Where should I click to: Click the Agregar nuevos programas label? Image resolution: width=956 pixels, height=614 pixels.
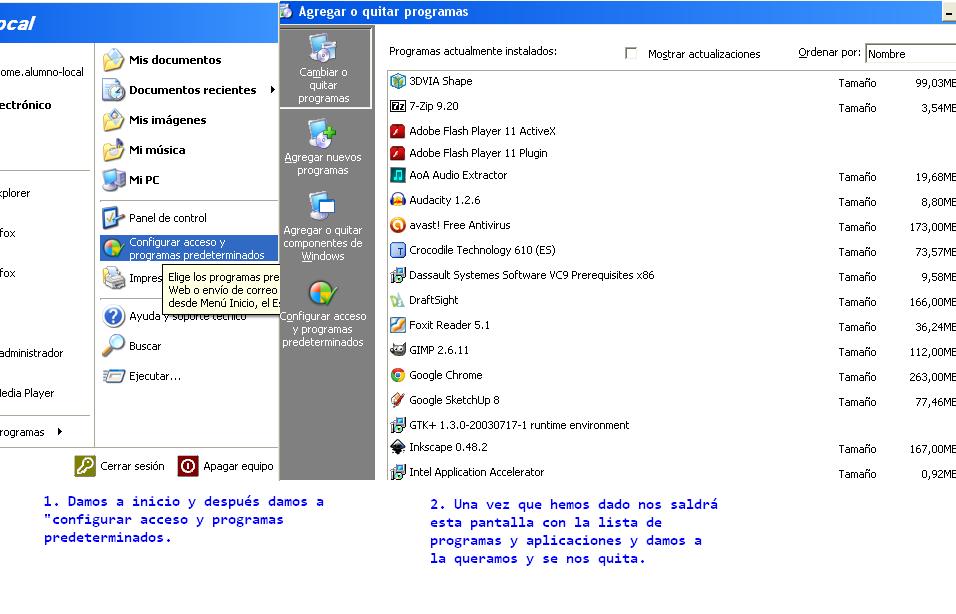[x=323, y=163]
